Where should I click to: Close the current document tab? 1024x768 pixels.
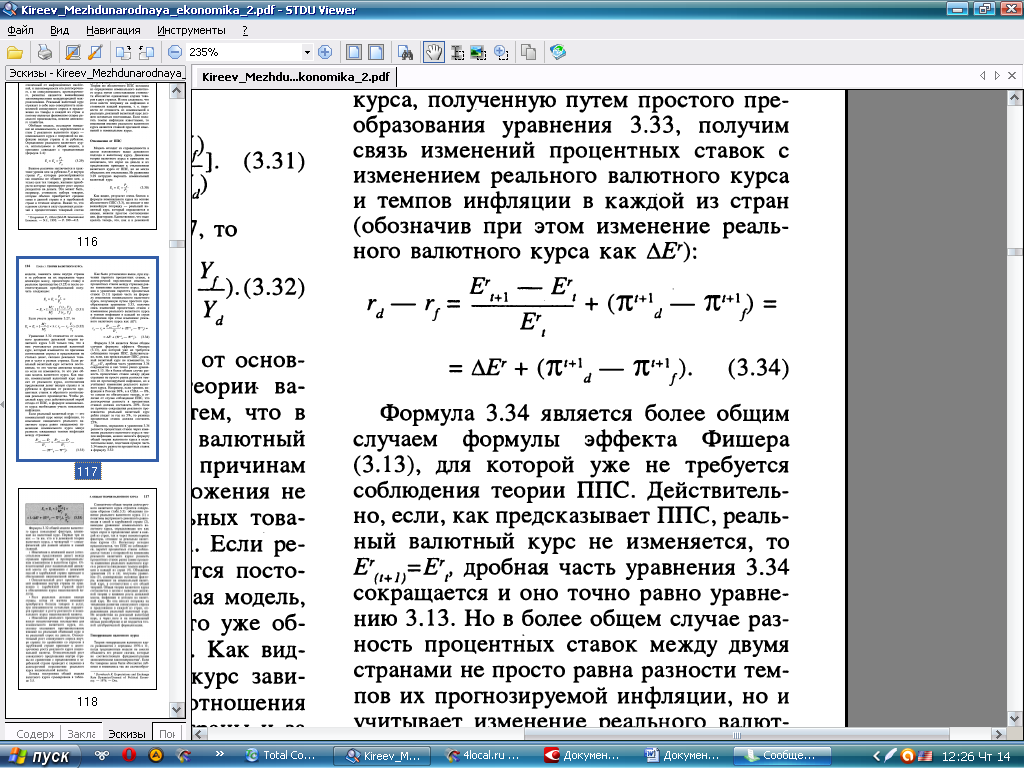point(1012,76)
